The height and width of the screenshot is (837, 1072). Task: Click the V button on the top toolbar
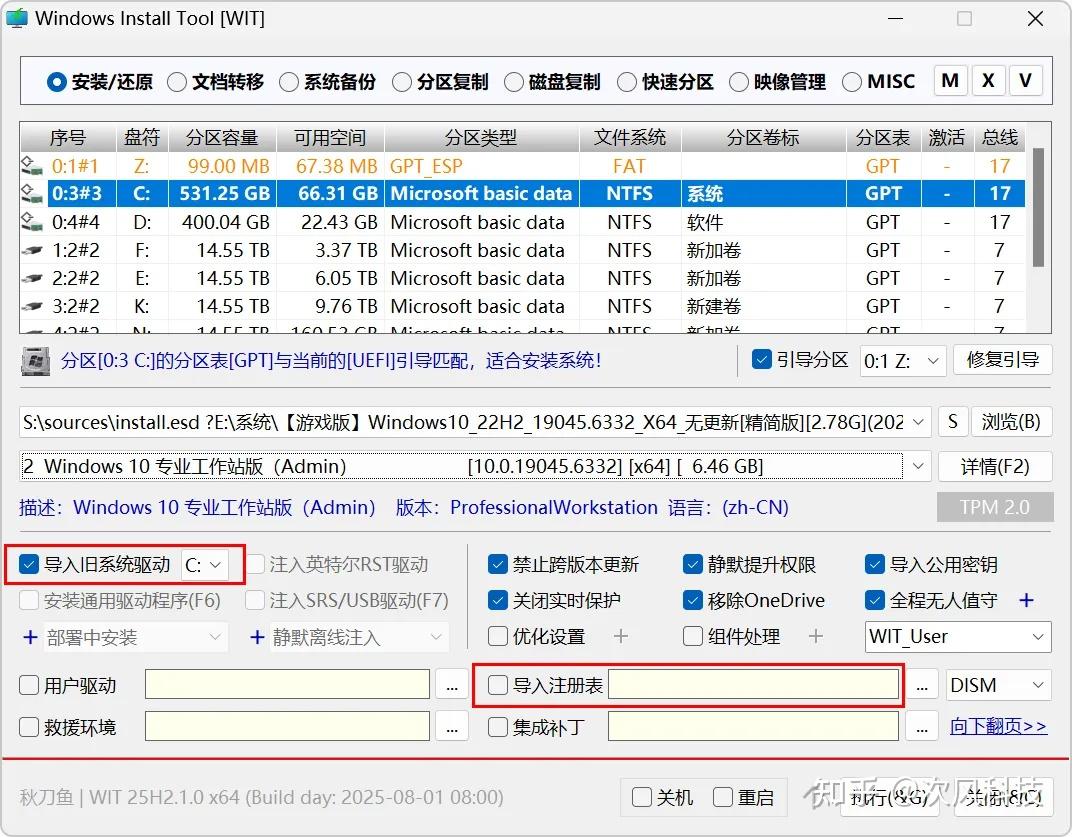click(1026, 81)
